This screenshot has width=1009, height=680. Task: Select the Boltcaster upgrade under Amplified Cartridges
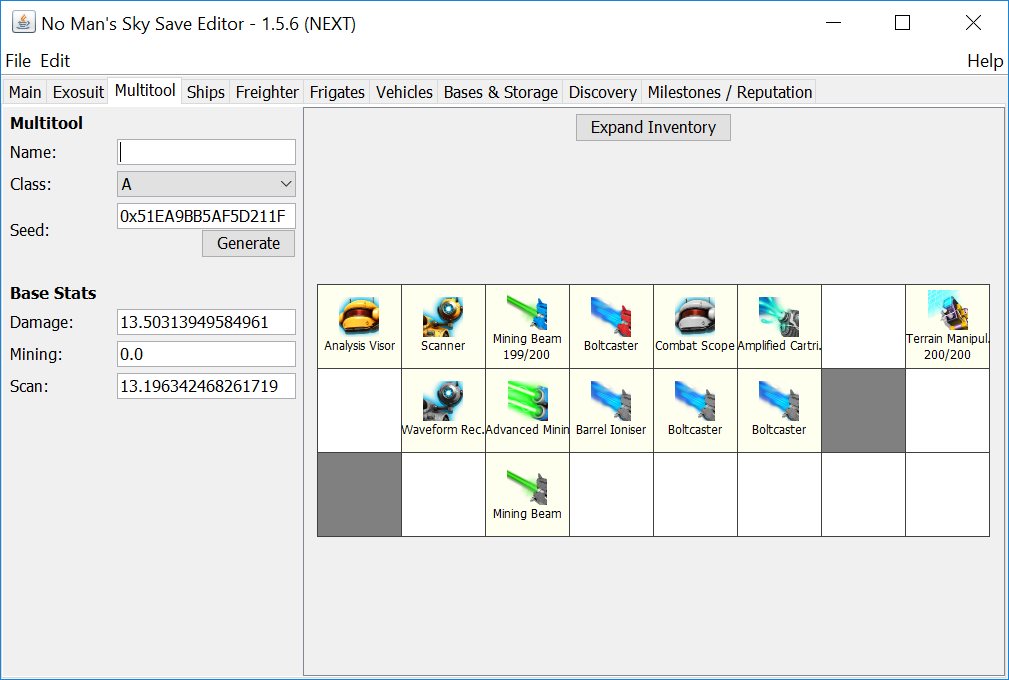tap(779, 410)
